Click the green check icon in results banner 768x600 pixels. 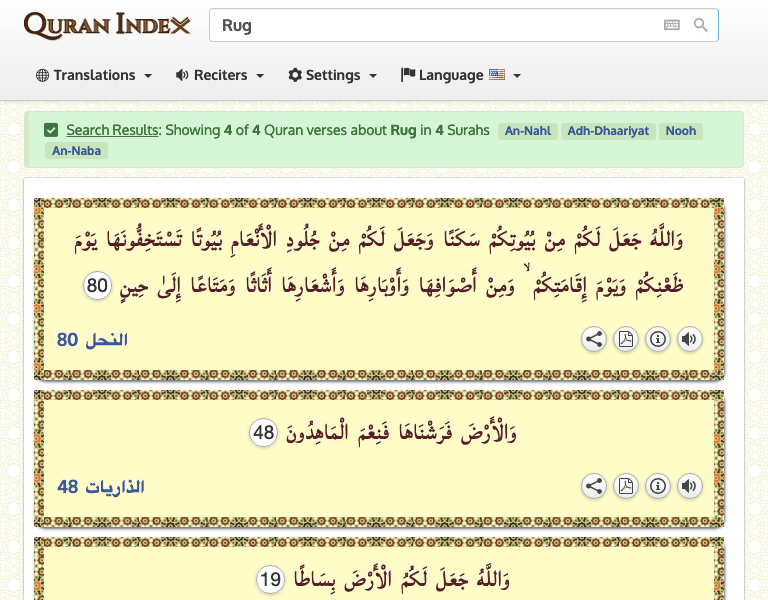click(51, 130)
